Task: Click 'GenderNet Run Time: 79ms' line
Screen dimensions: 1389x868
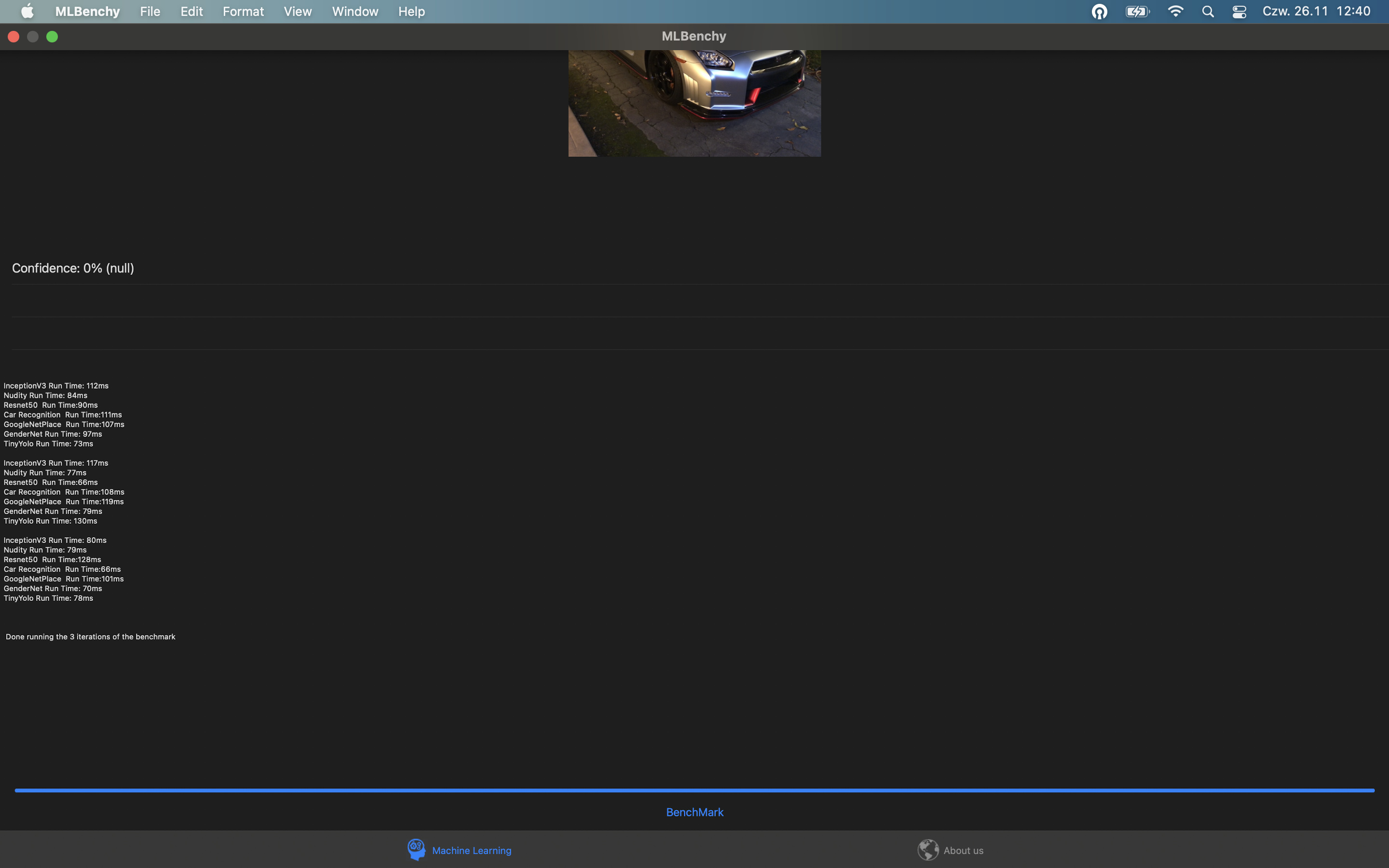Action: click(x=53, y=512)
